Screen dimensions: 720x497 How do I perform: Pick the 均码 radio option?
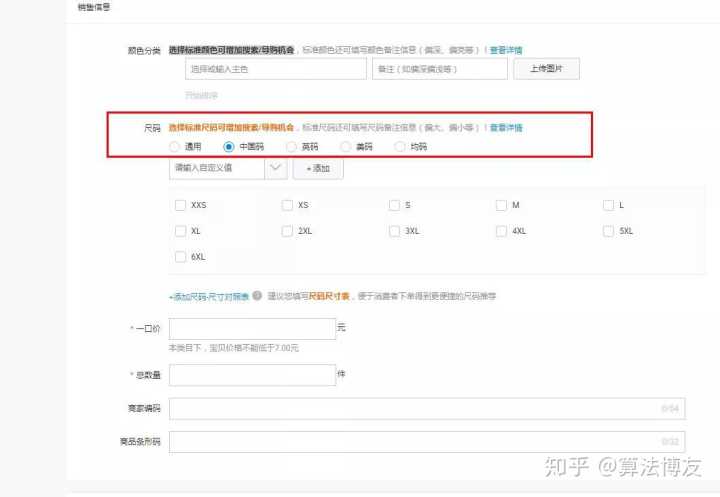click(399, 147)
